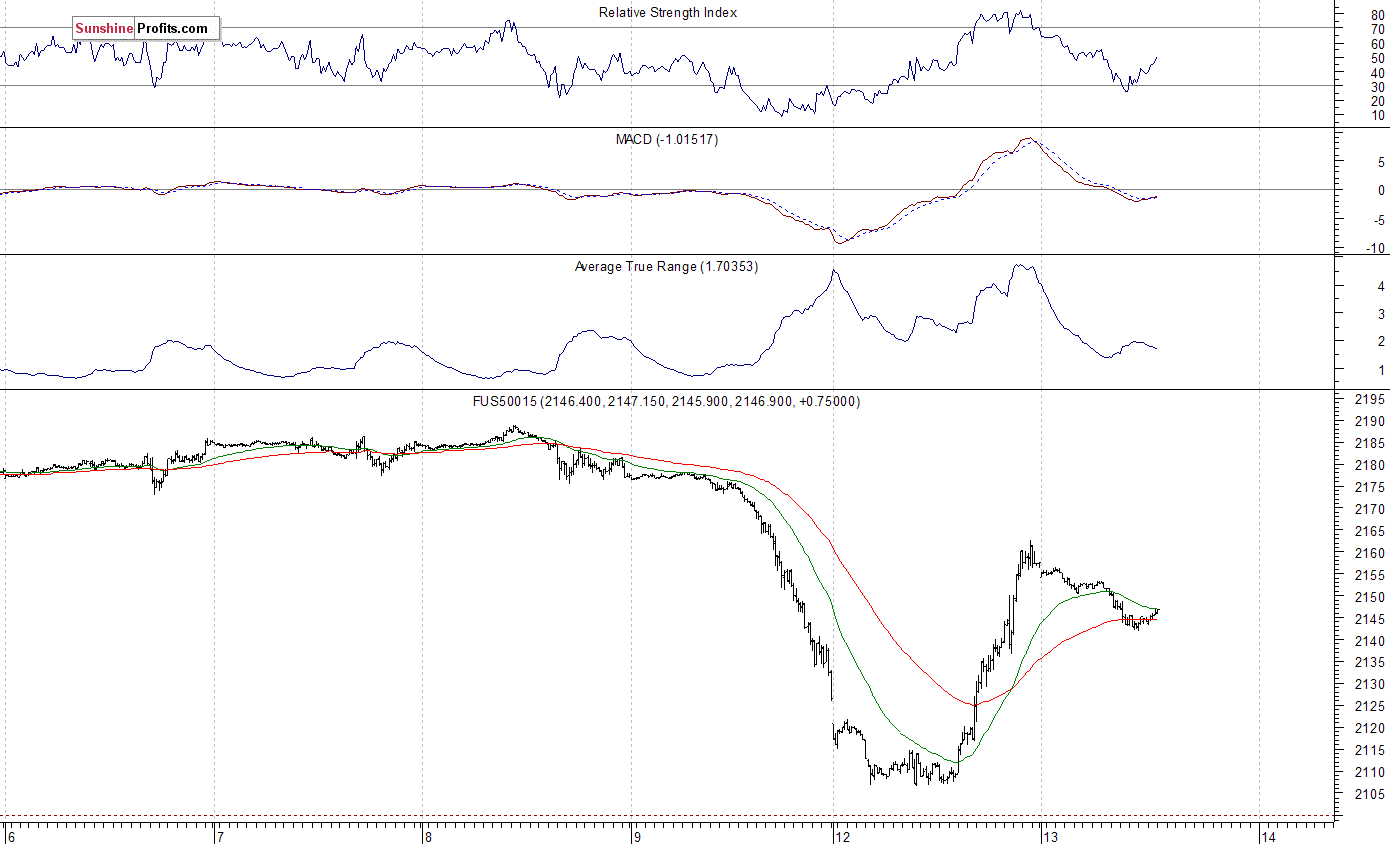Image resolution: width=1390 pixels, height=844 pixels.
Task: Click the 2120 price axis label
Action: 1371,729
